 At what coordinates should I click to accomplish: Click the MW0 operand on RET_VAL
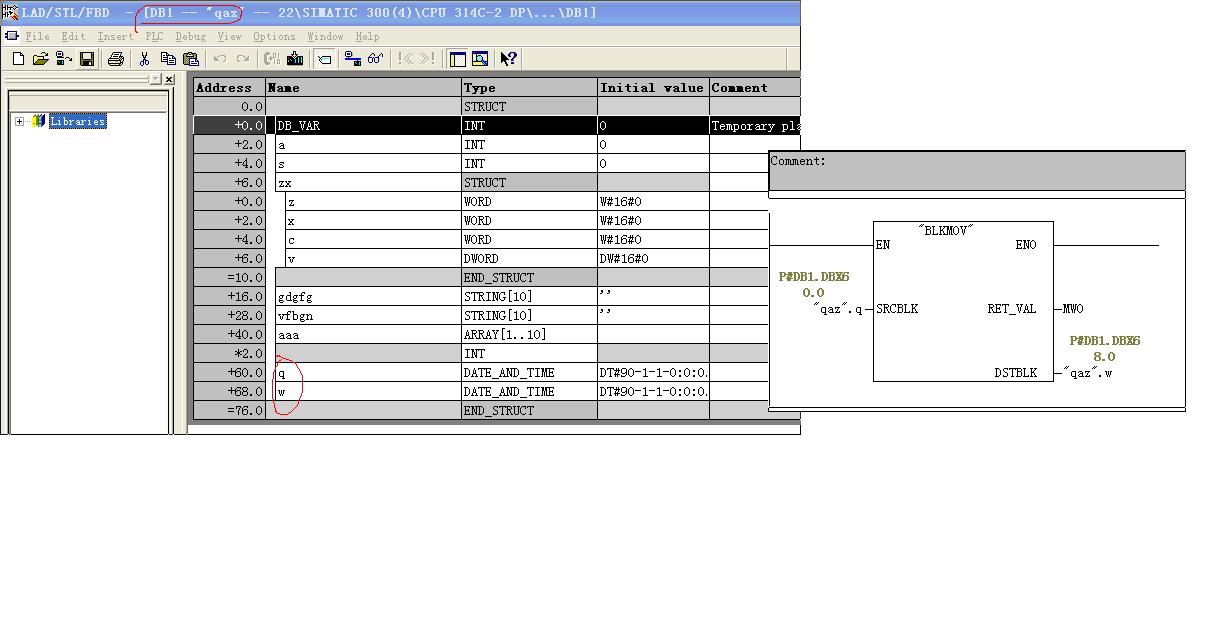[x=1073, y=309]
